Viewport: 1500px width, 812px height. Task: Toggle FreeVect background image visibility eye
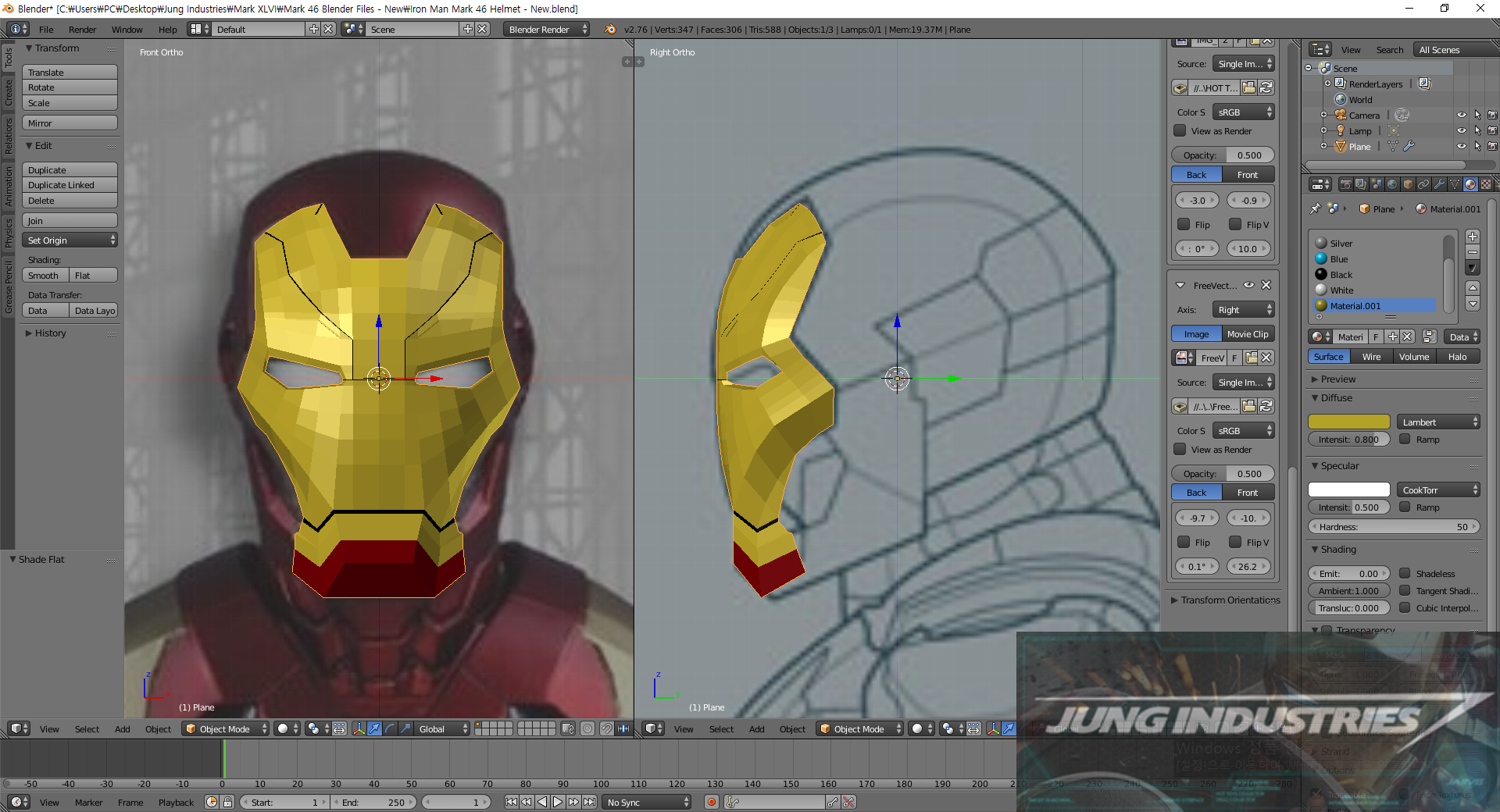[x=1248, y=285]
